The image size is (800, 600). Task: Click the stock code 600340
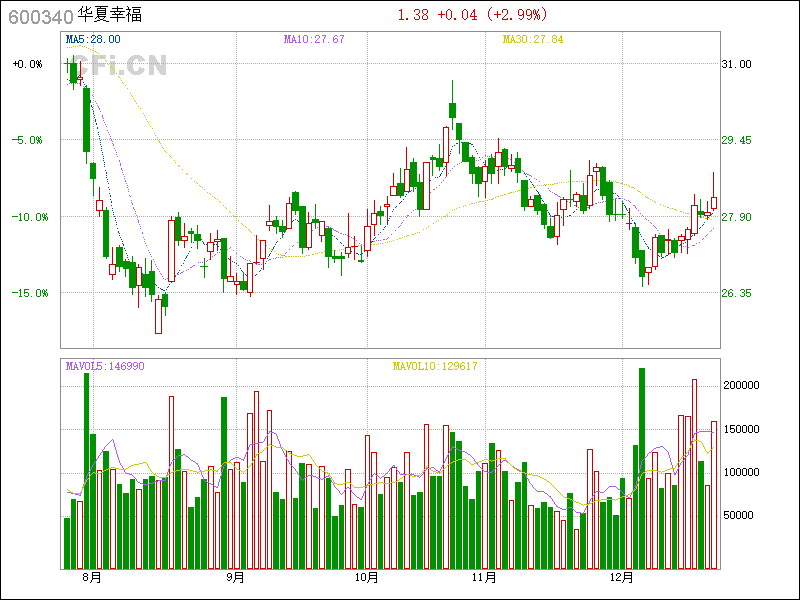41,17
